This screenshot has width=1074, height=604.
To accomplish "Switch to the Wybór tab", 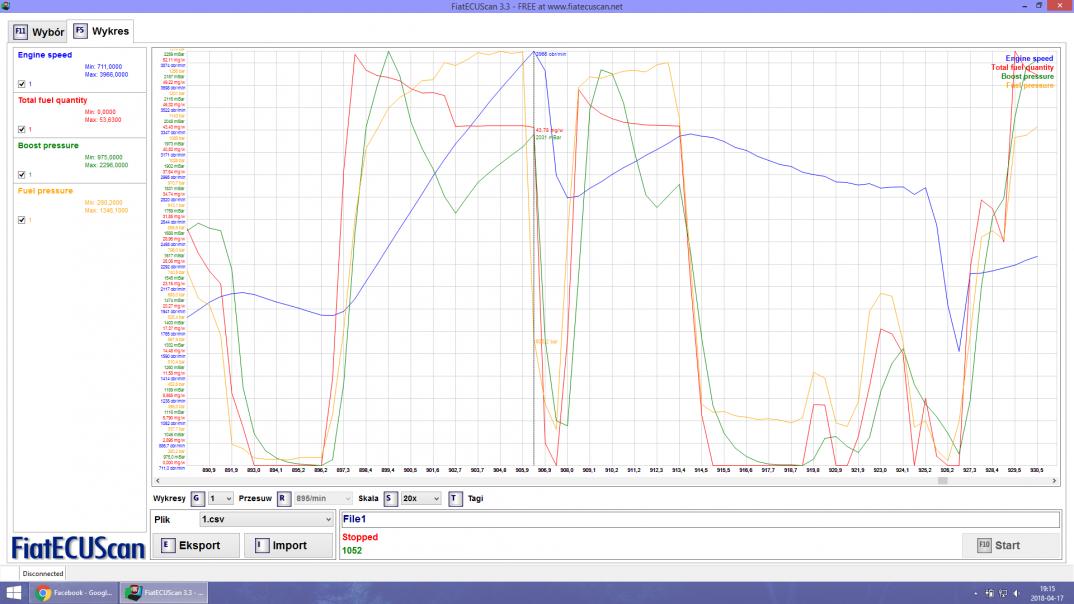I will [40, 32].
